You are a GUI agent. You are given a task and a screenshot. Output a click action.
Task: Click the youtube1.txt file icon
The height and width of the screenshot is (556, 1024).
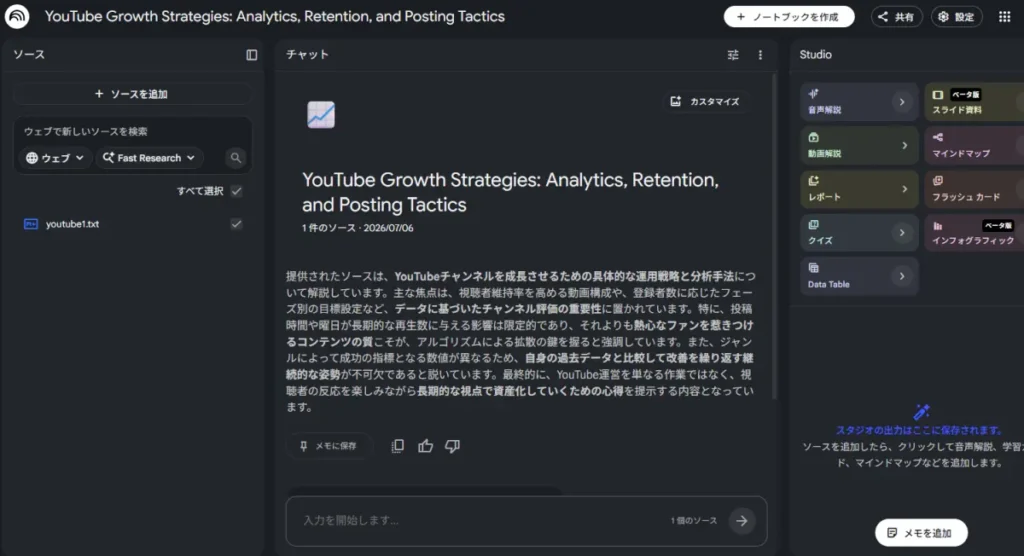point(31,224)
